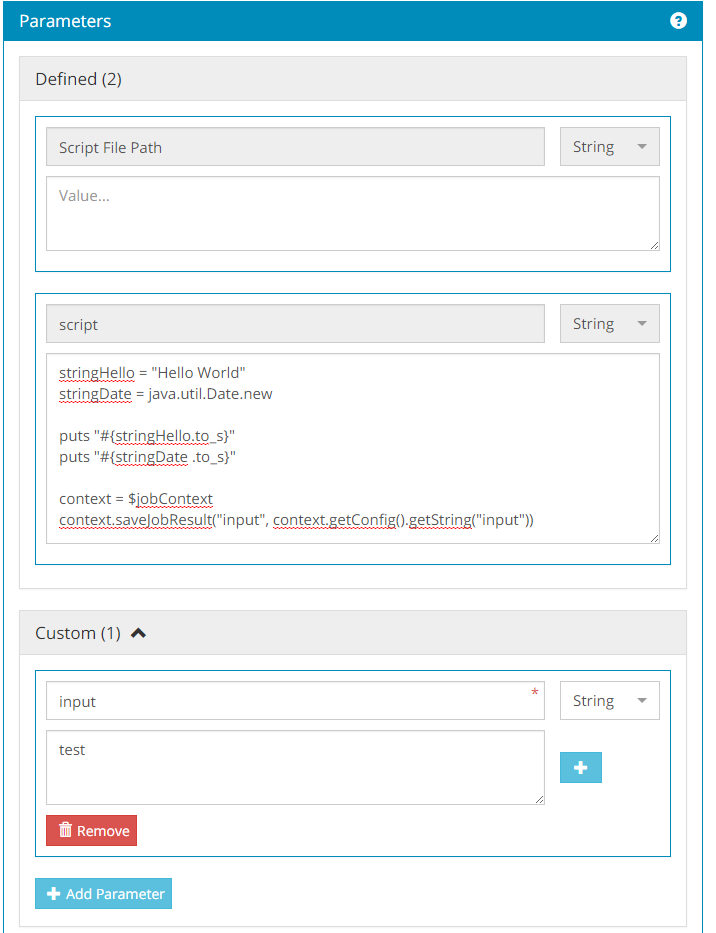Click the script parameter name field
The height and width of the screenshot is (933, 716).
pyautogui.click(x=295, y=324)
